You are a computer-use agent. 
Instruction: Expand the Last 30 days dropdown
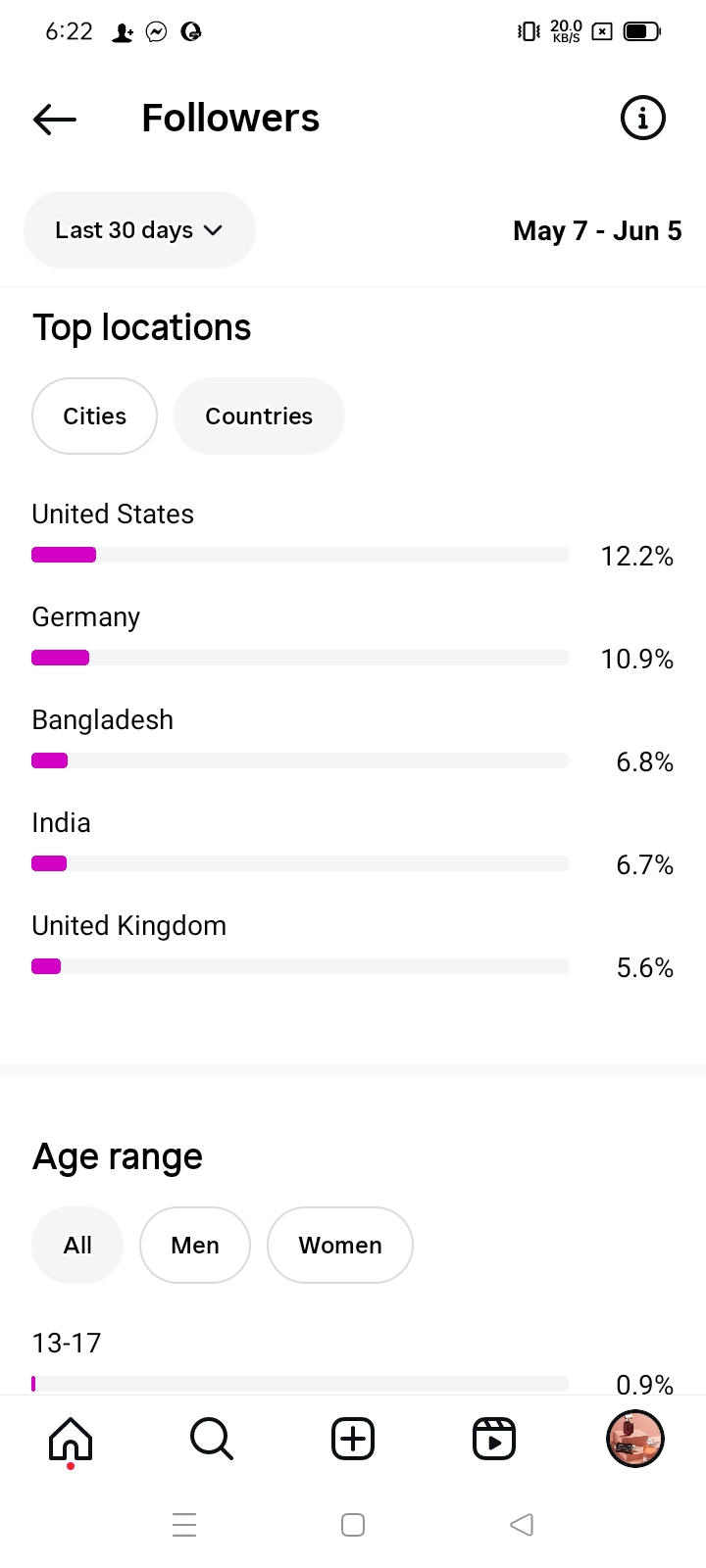click(139, 230)
